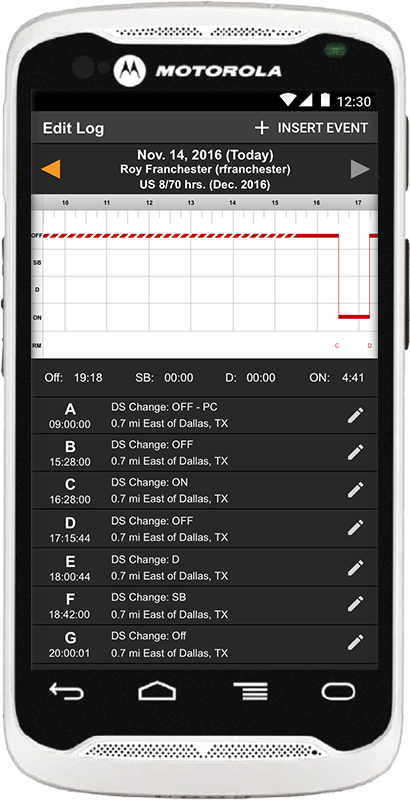Go to previous day with orange arrow
Image resolution: width=410 pixels, height=800 pixels.
(50, 169)
